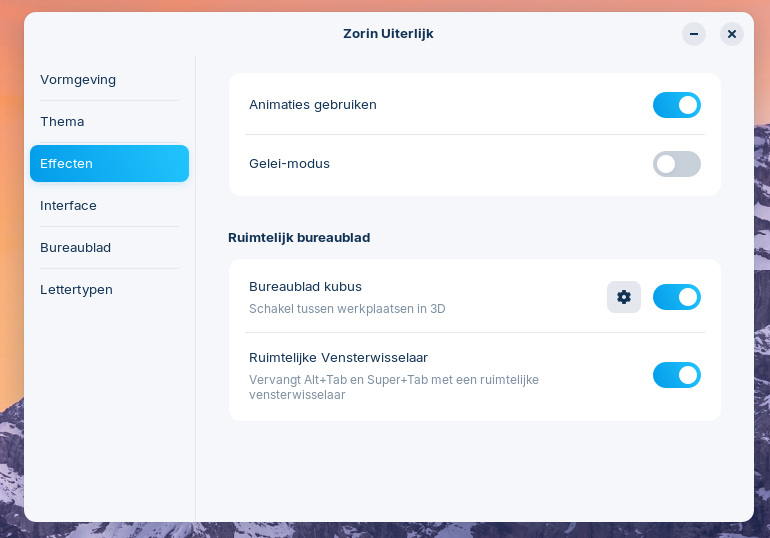Show the Lettertypen settings
This screenshot has width=770, height=538.
pos(76,289)
